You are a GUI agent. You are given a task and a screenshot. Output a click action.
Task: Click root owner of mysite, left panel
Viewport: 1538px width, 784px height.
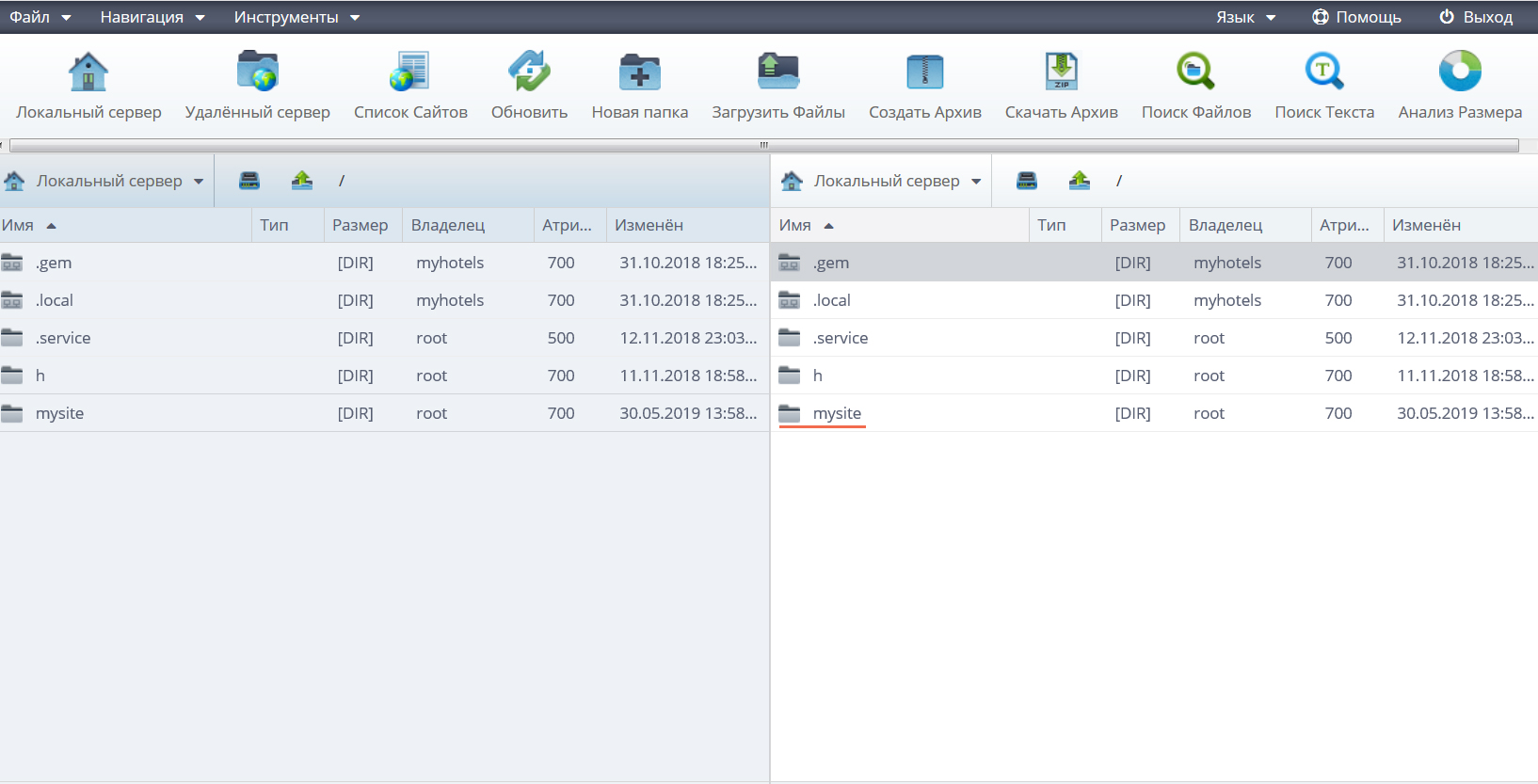click(x=432, y=413)
